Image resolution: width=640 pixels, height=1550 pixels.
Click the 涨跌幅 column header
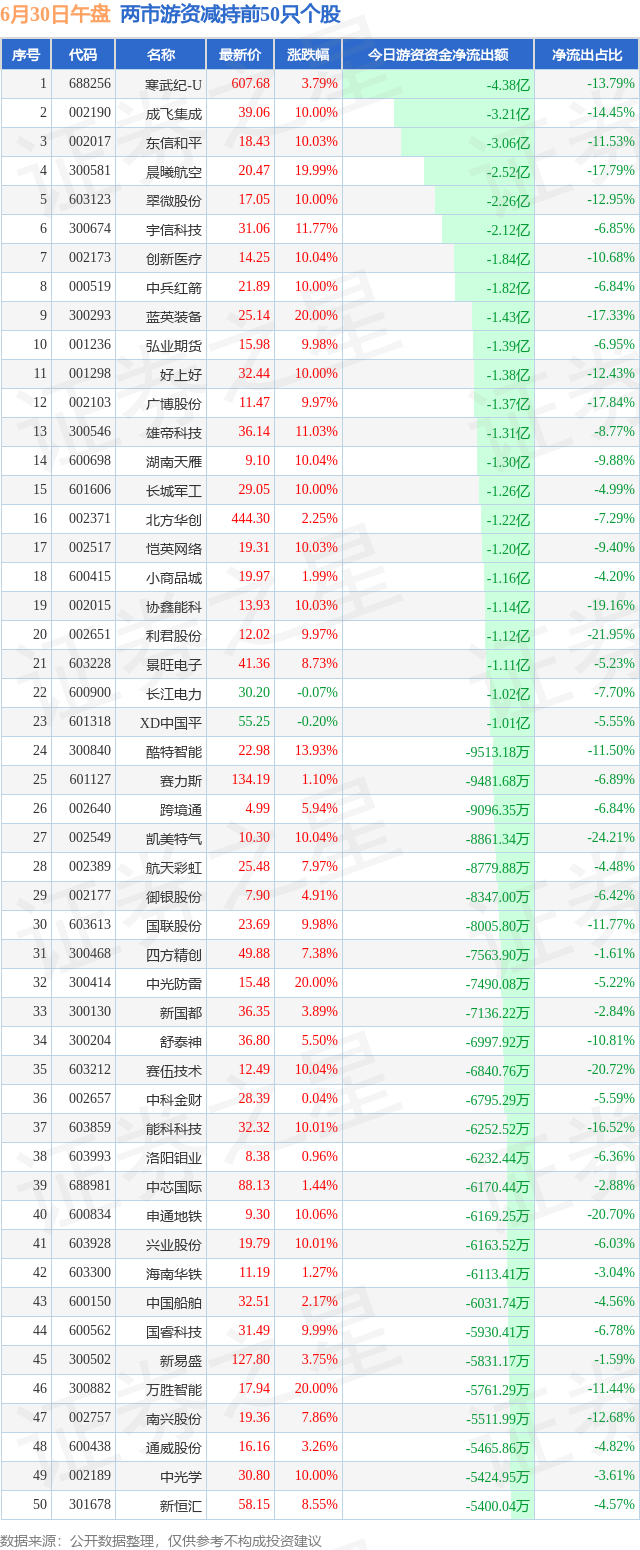(x=308, y=55)
